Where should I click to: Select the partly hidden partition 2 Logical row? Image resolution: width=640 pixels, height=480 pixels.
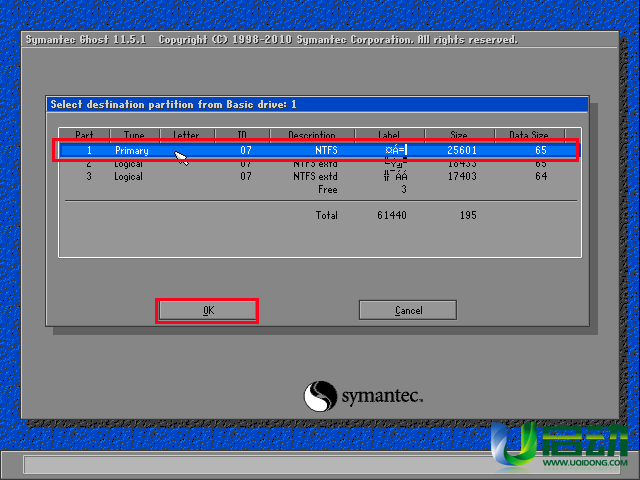(x=319, y=164)
